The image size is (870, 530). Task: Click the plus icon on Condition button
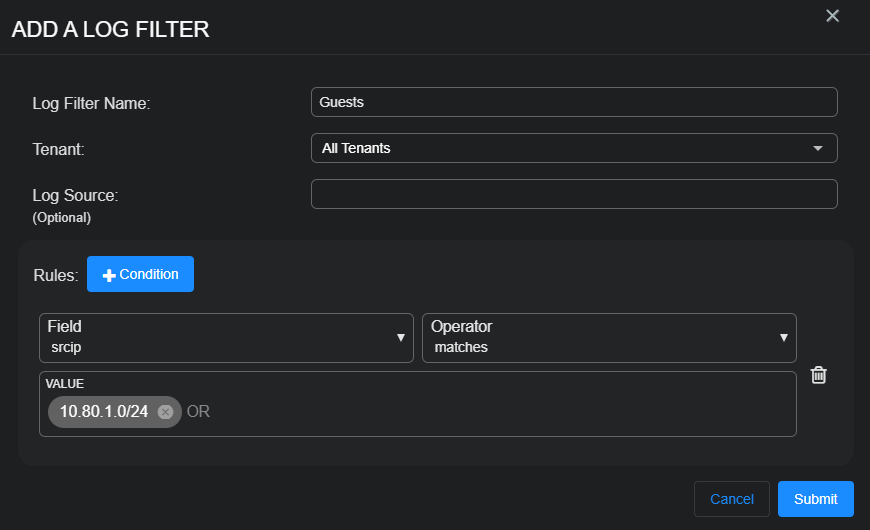tap(110, 275)
